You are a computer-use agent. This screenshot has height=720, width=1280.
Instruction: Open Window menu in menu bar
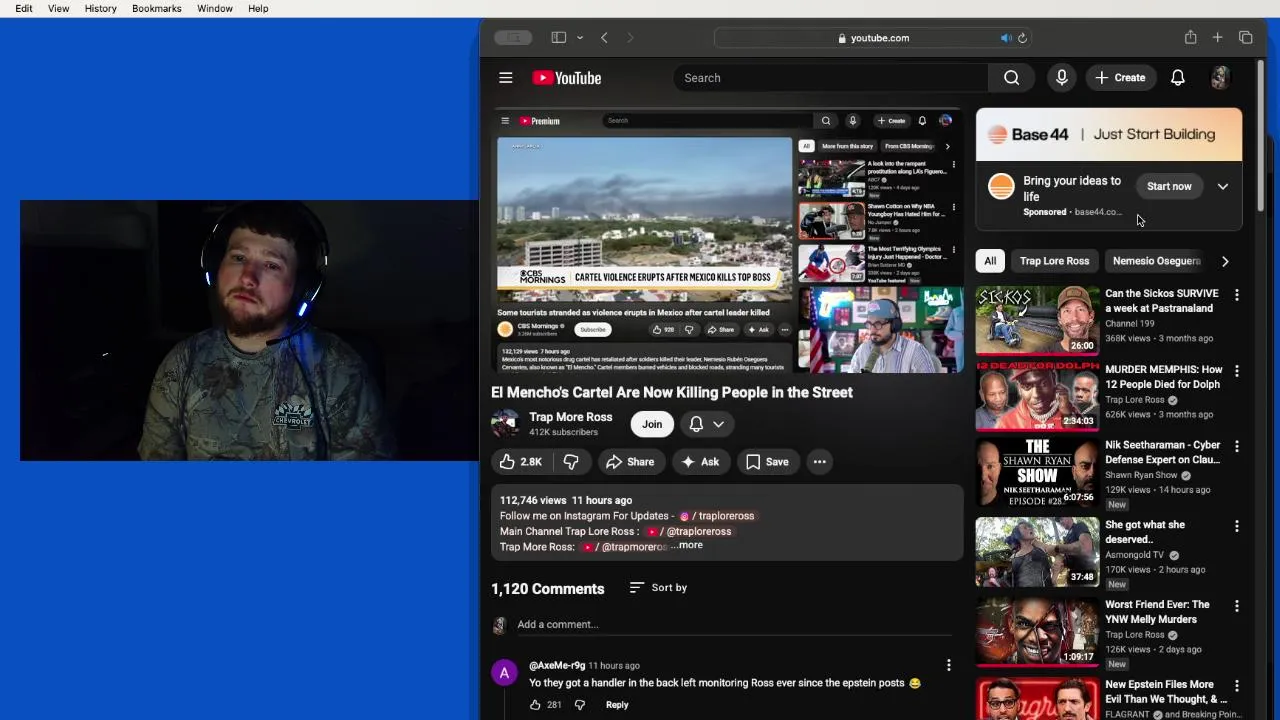tap(214, 8)
